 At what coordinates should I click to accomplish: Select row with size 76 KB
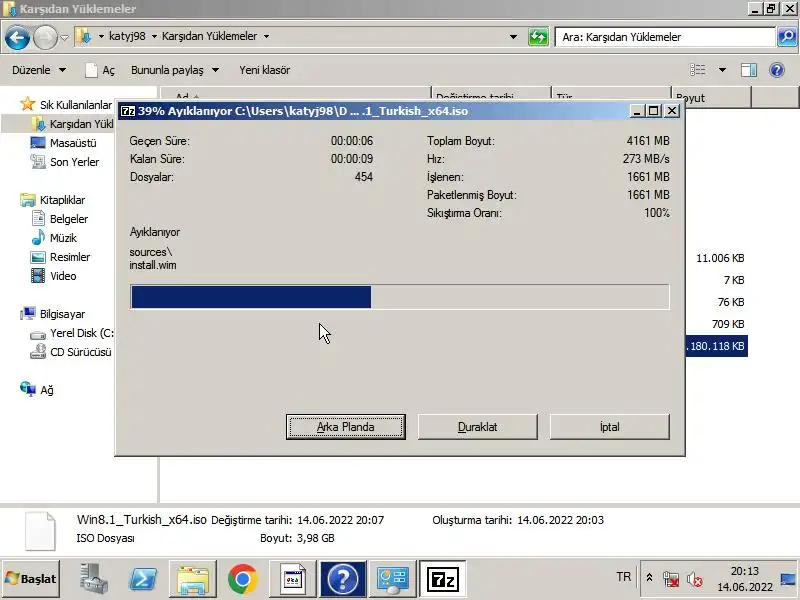coord(731,302)
